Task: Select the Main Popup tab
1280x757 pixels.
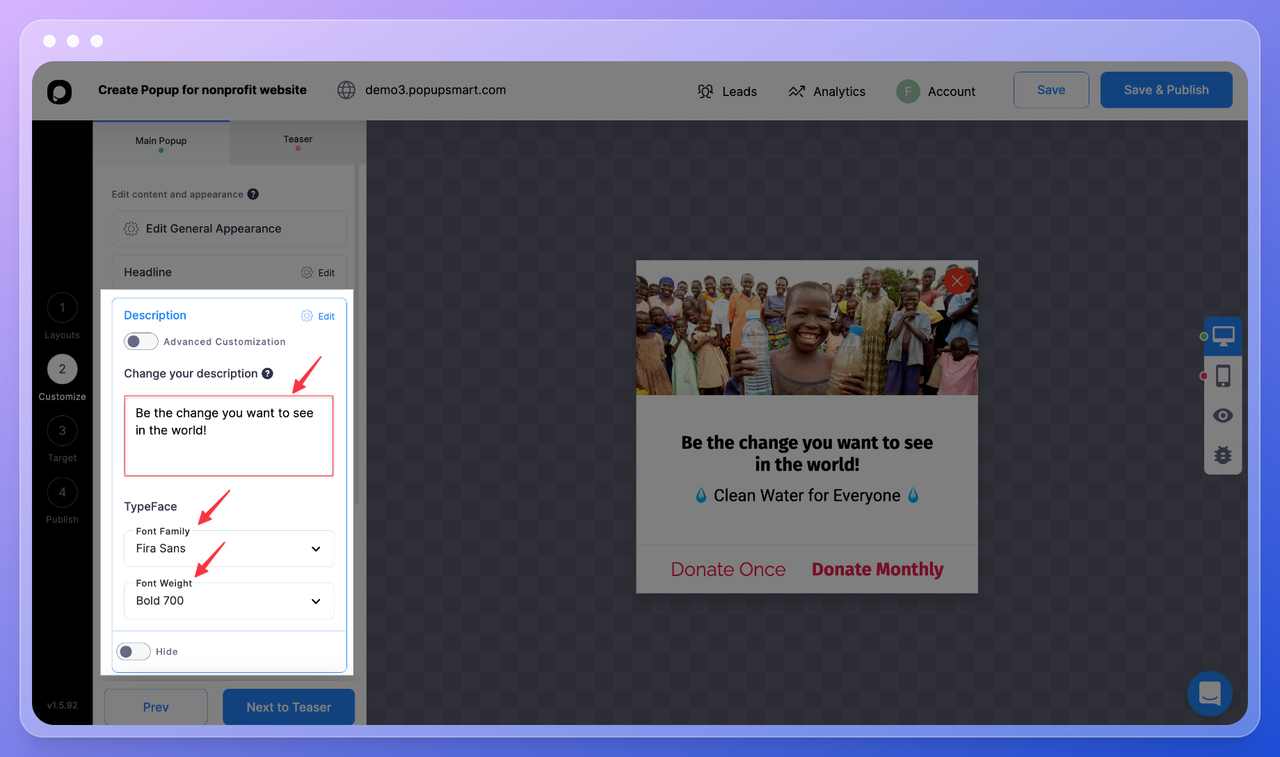Action: pos(161,141)
